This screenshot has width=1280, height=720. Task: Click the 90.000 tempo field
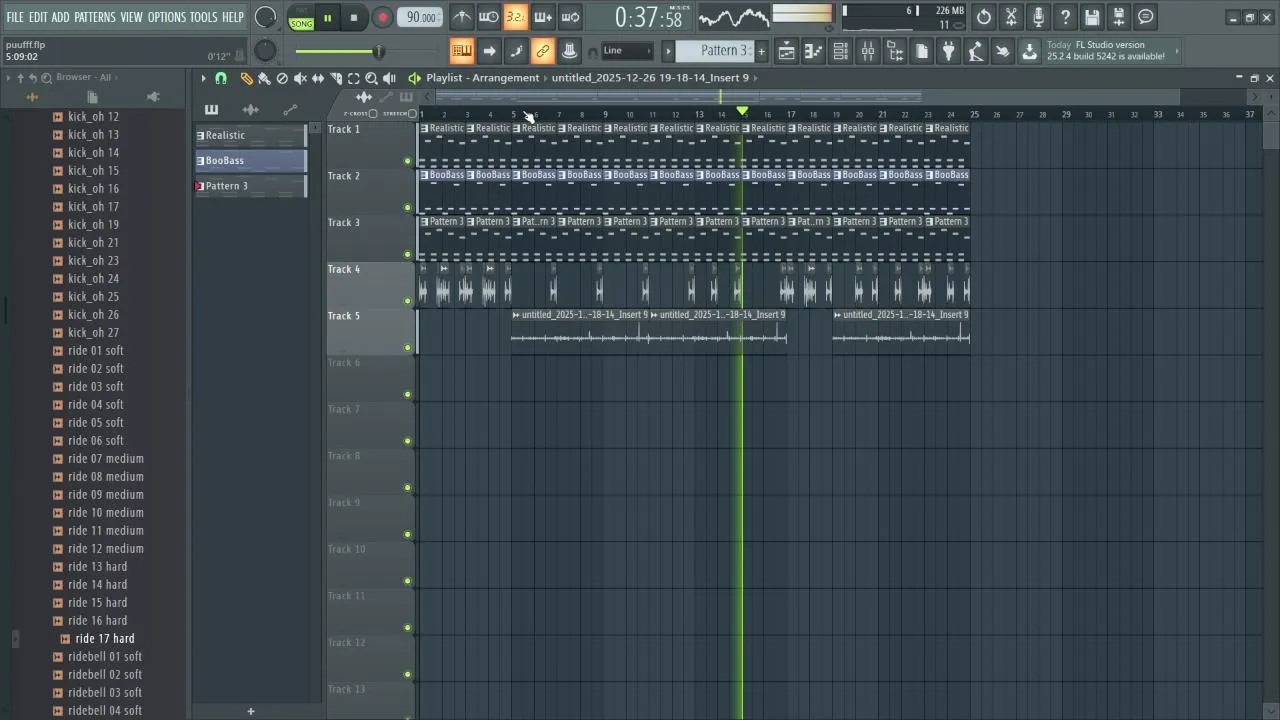[x=421, y=17]
